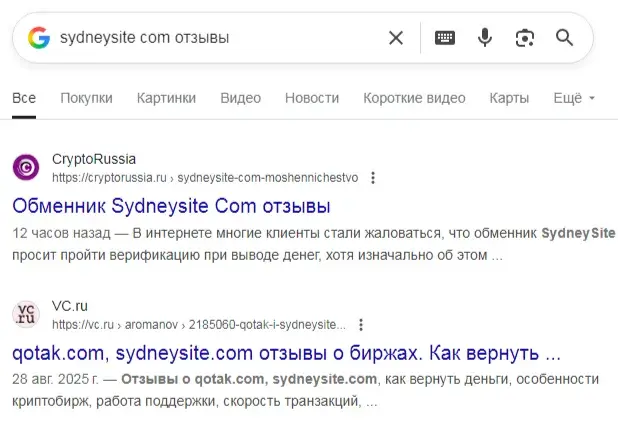618x429 pixels.
Task: Switch to the Картинки tab
Action: (x=166, y=98)
